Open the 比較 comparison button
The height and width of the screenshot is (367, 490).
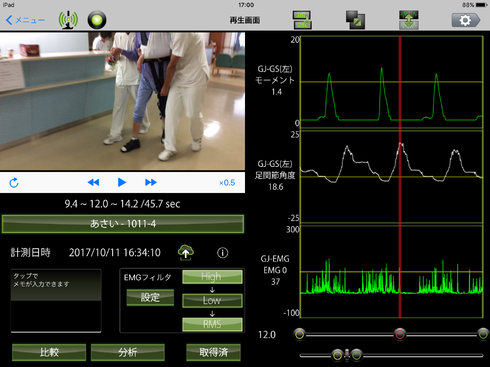(49, 352)
